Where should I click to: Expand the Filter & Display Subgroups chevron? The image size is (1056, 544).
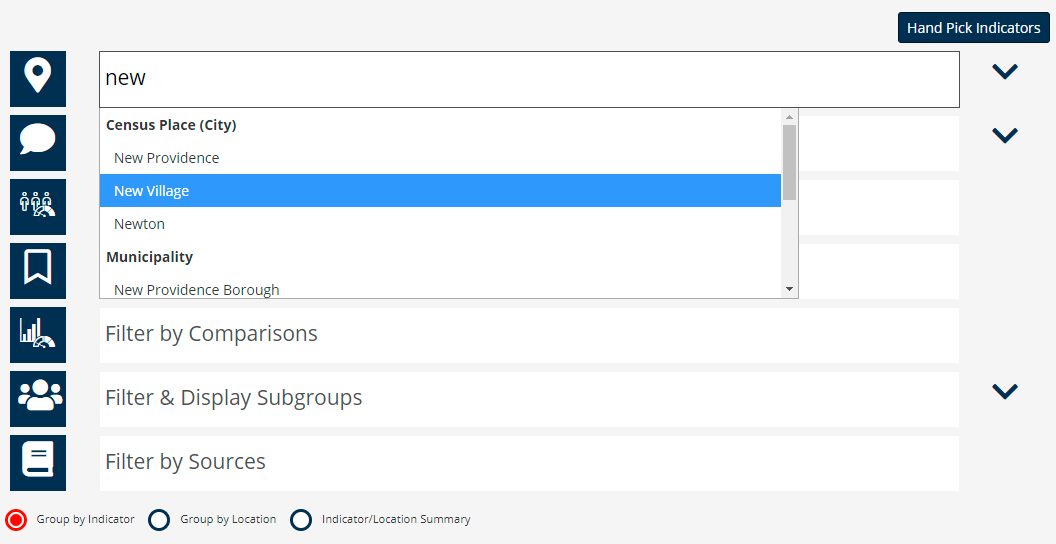[1004, 391]
